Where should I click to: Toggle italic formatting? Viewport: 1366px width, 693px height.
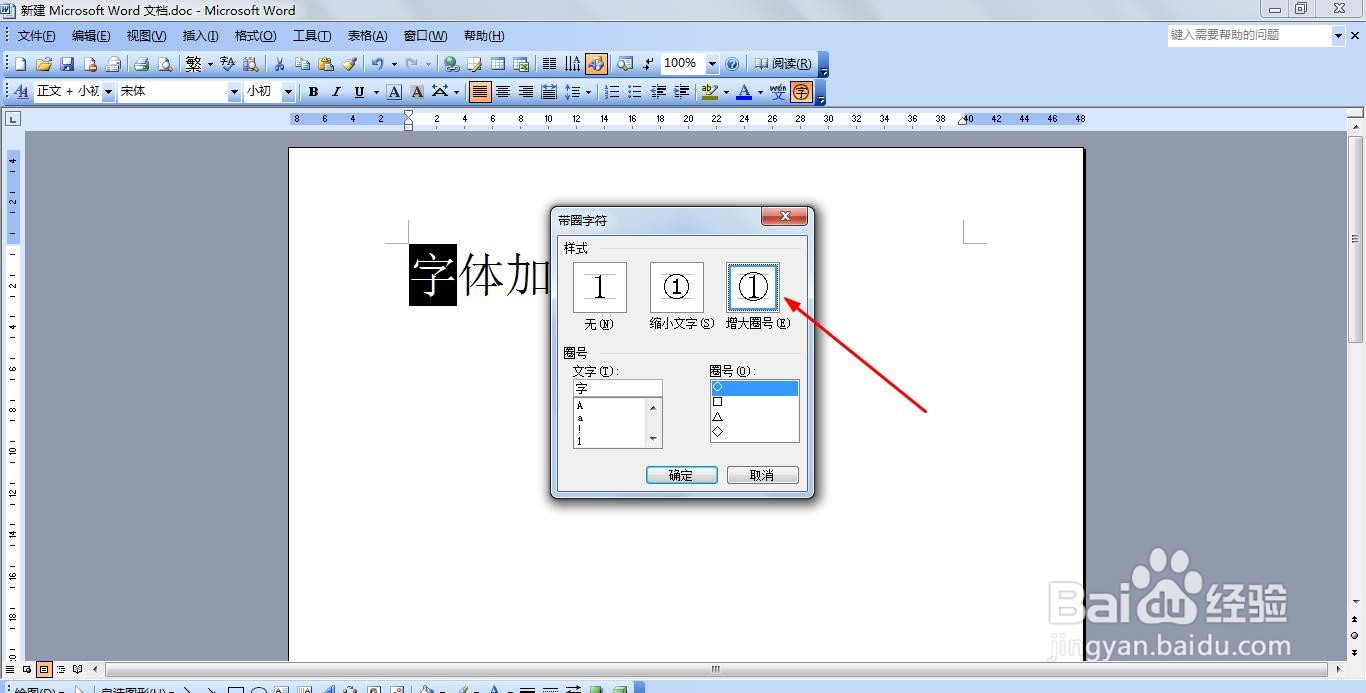[336, 91]
